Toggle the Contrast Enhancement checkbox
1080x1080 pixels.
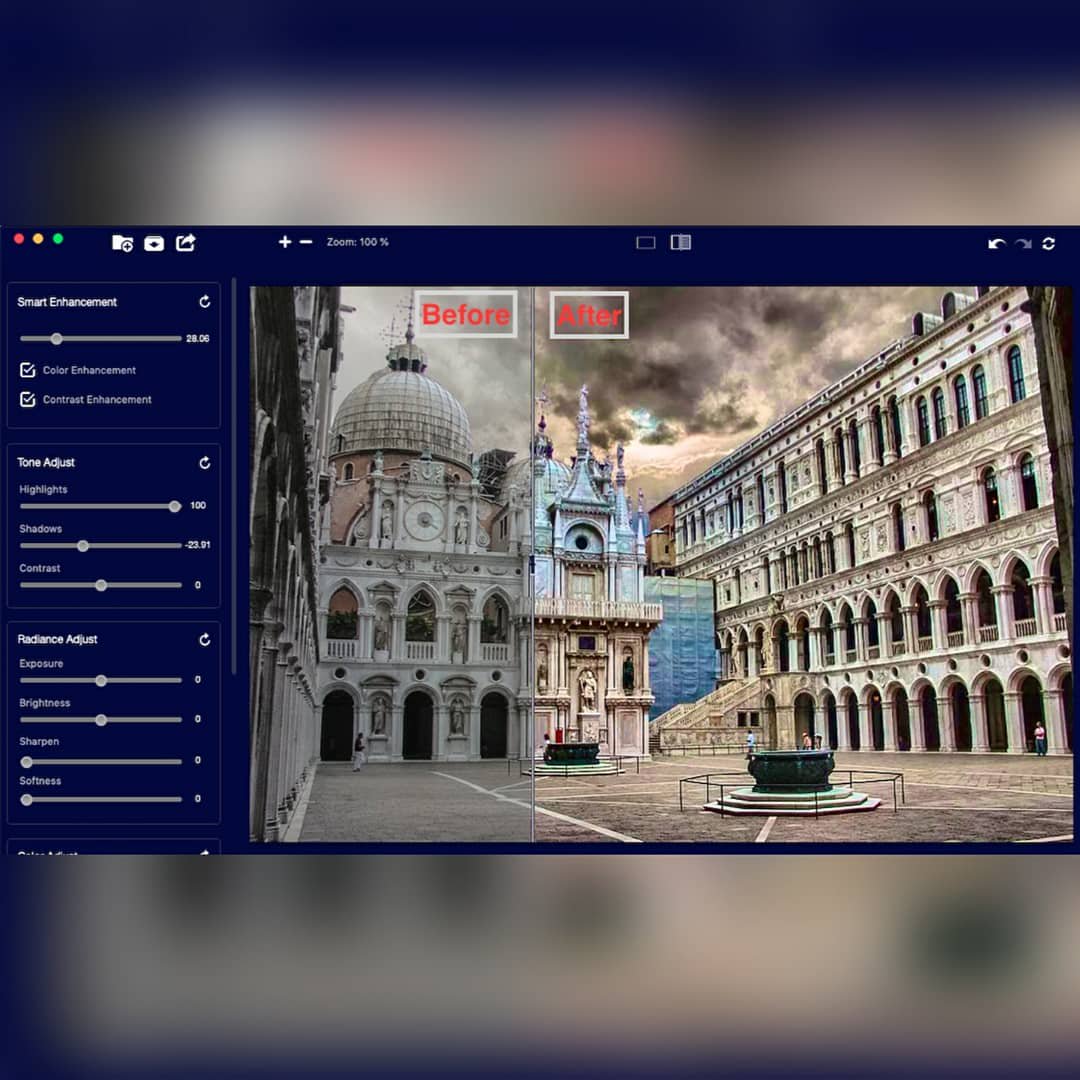tap(28, 399)
